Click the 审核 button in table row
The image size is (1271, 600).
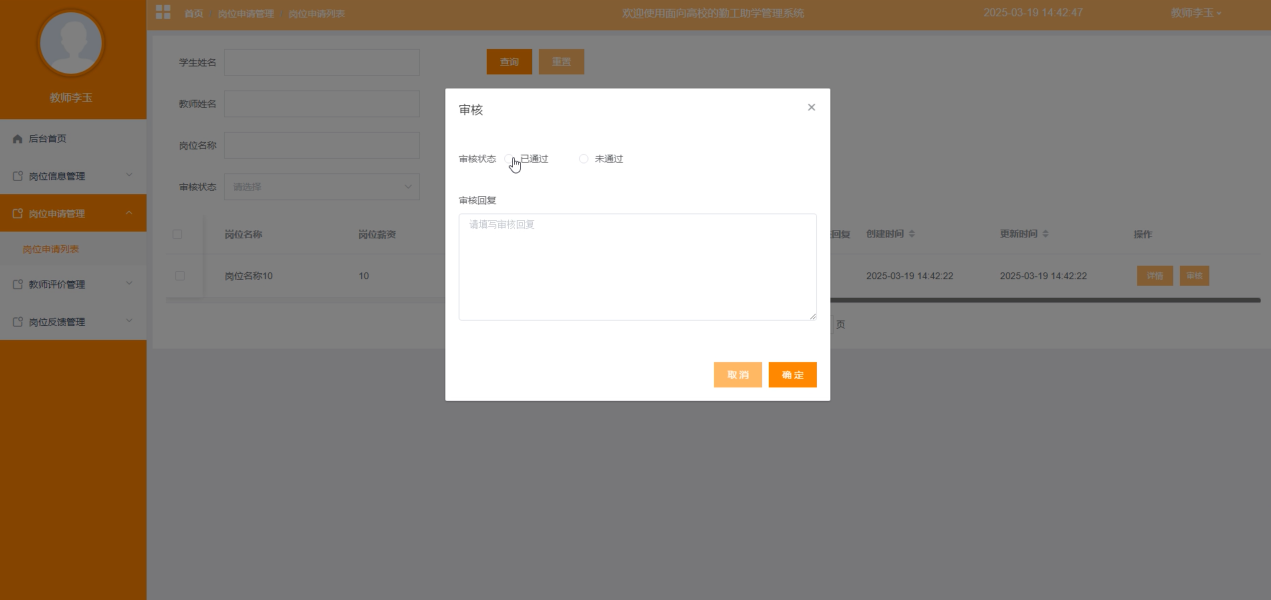pyautogui.click(x=1194, y=275)
